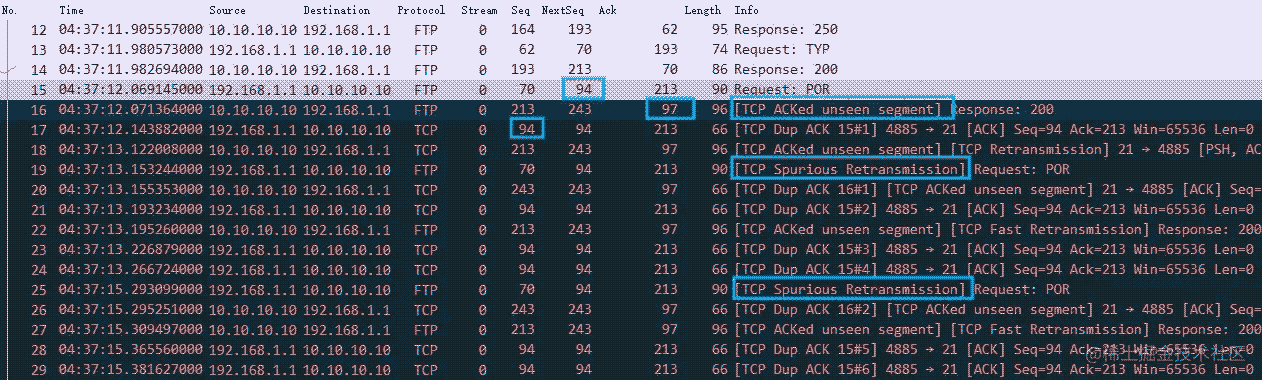
Task: Click the FTP protocol cell of packet 22
Action: point(425,230)
